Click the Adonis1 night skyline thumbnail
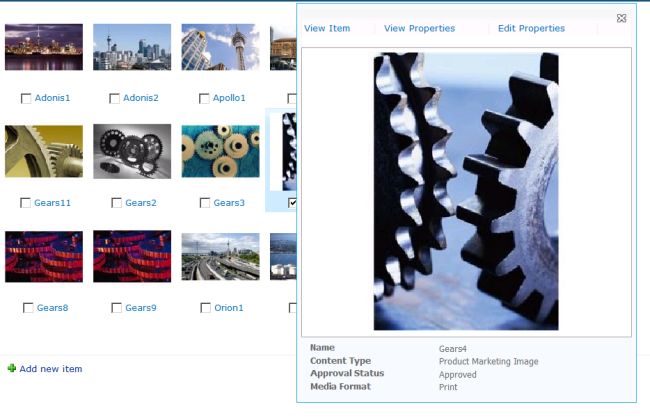This screenshot has width=650, height=418. 44,47
